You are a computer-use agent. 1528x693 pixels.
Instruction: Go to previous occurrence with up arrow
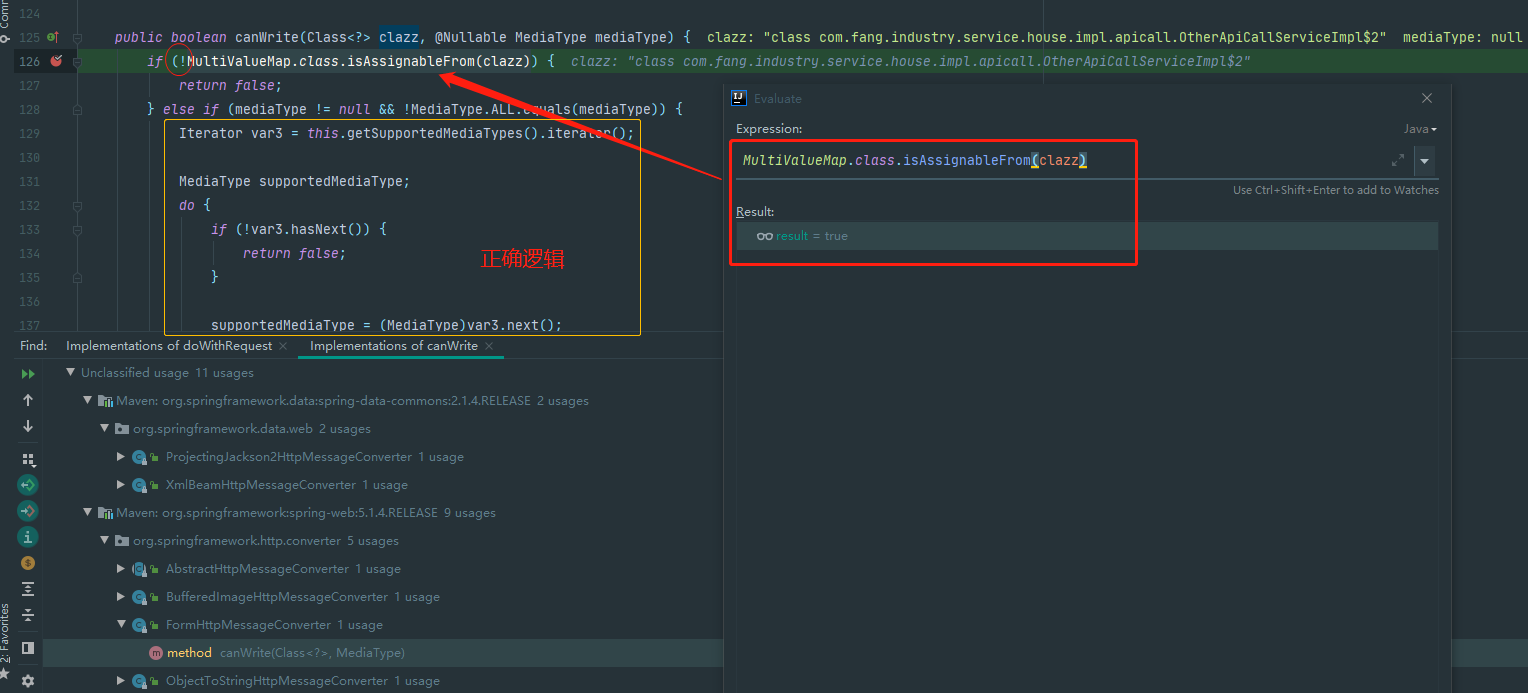(x=28, y=400)
